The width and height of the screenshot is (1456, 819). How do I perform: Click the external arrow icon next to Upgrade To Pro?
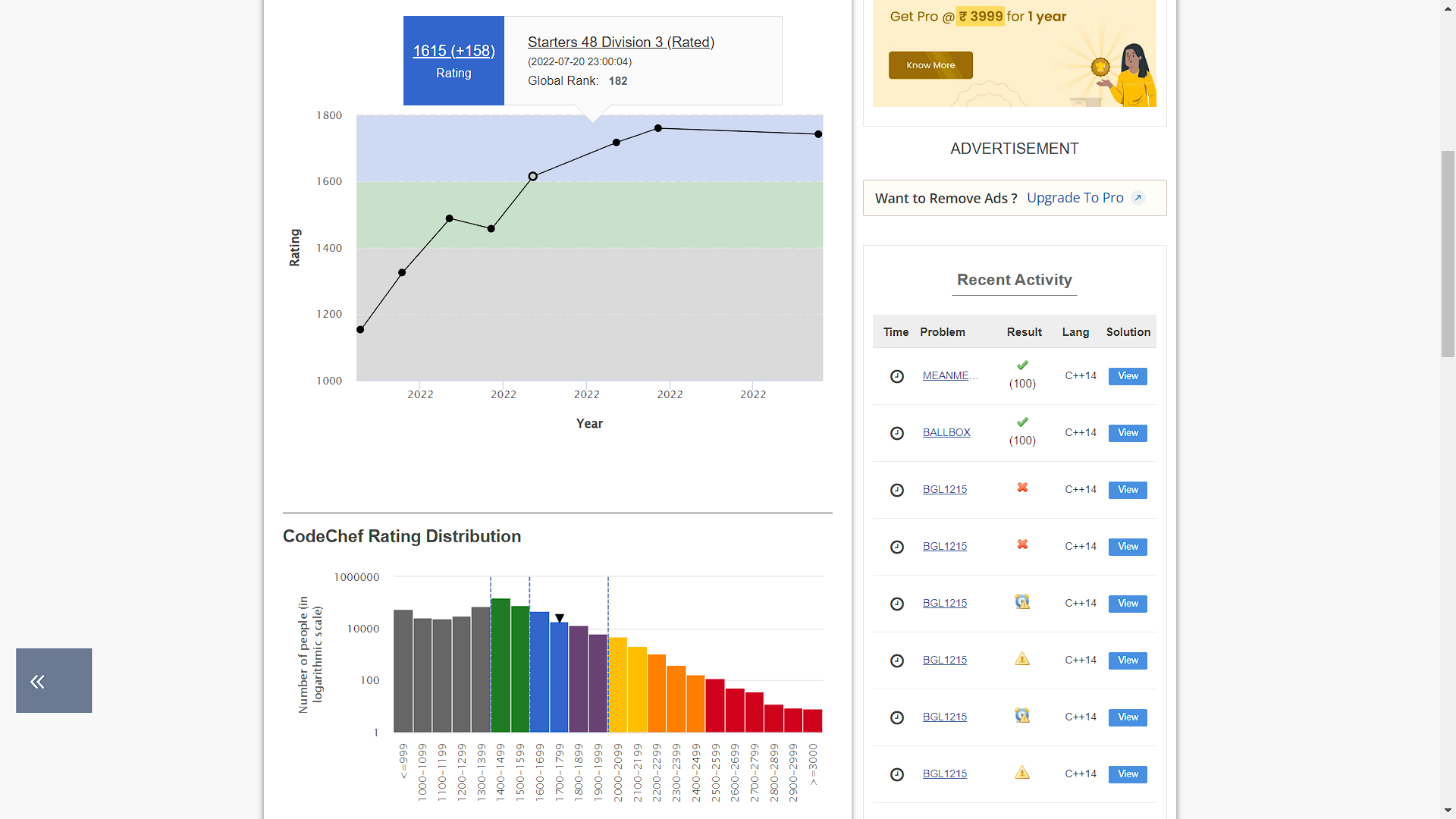click(x=1137, y=198)
